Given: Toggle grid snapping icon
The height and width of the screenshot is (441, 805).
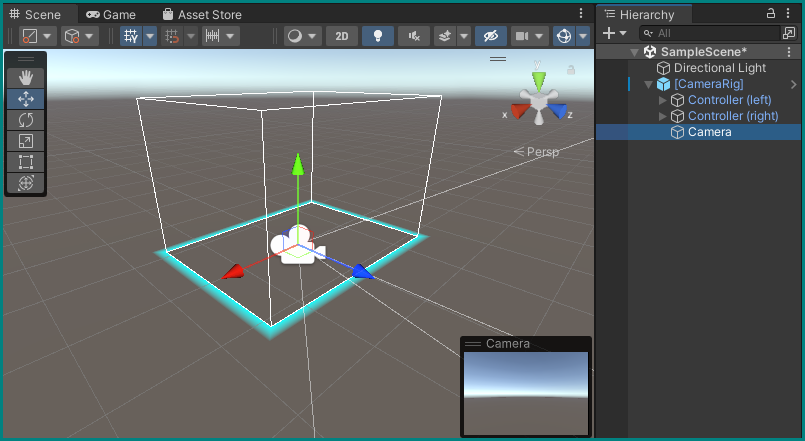Looking at the screenshot, I should tap(172, 36).
